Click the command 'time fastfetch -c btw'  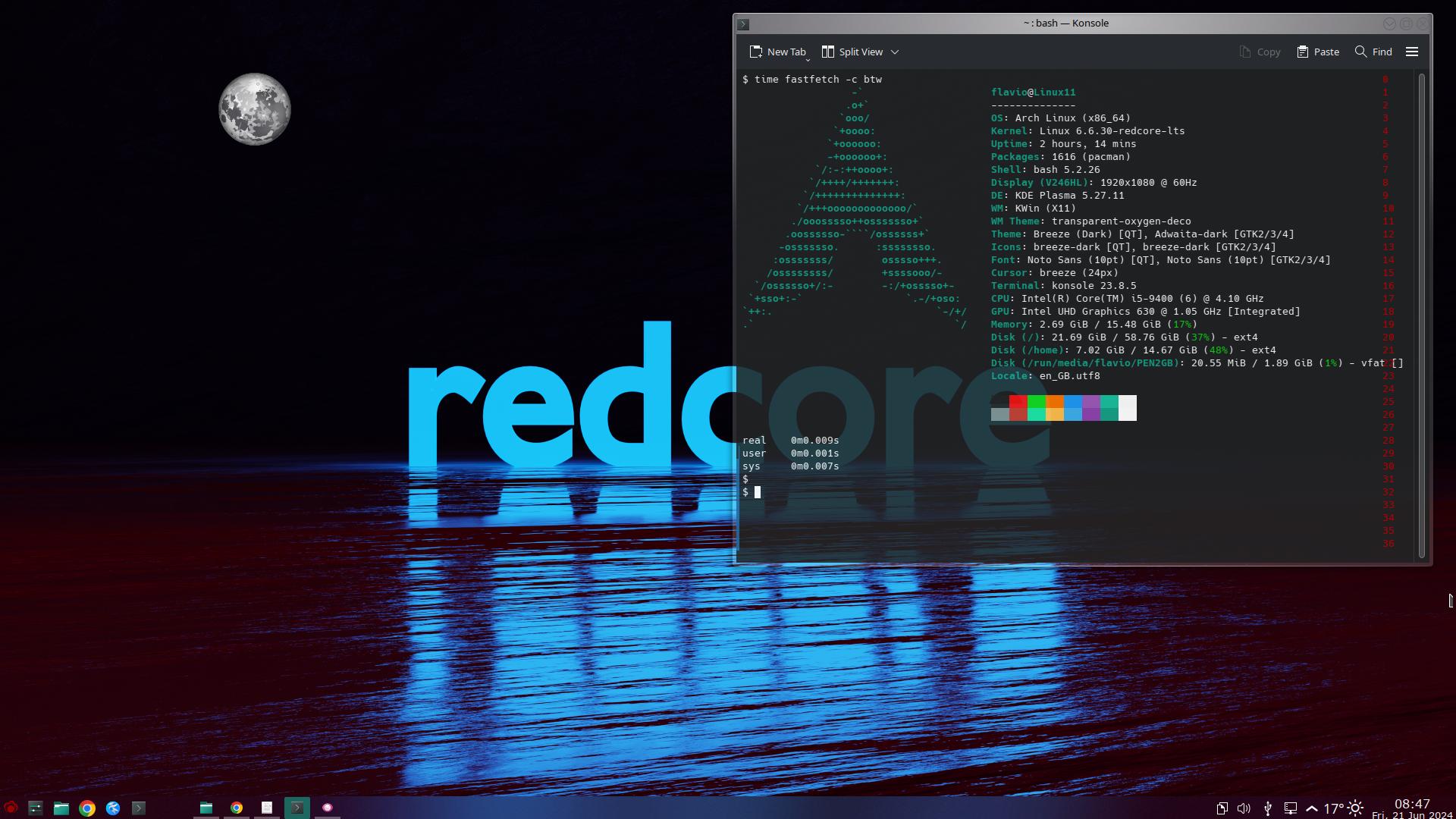tap(818, 80)
